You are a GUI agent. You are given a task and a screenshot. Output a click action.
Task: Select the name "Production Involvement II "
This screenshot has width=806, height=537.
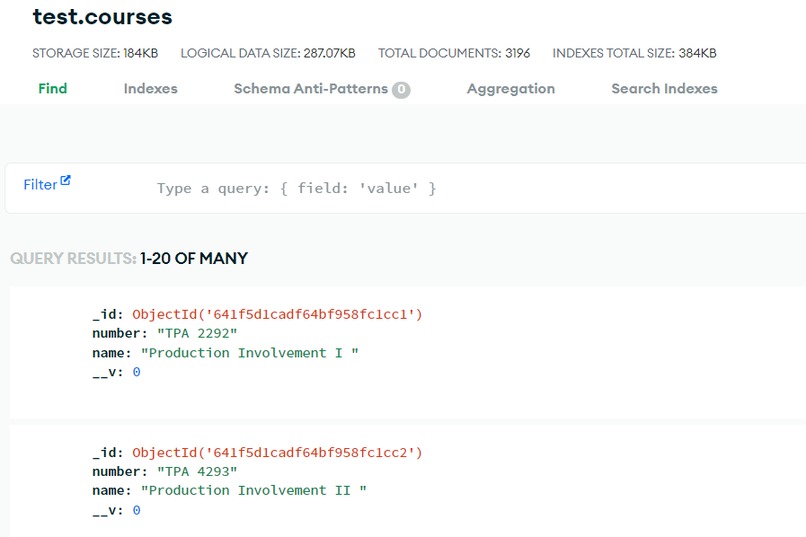[254, 491]
